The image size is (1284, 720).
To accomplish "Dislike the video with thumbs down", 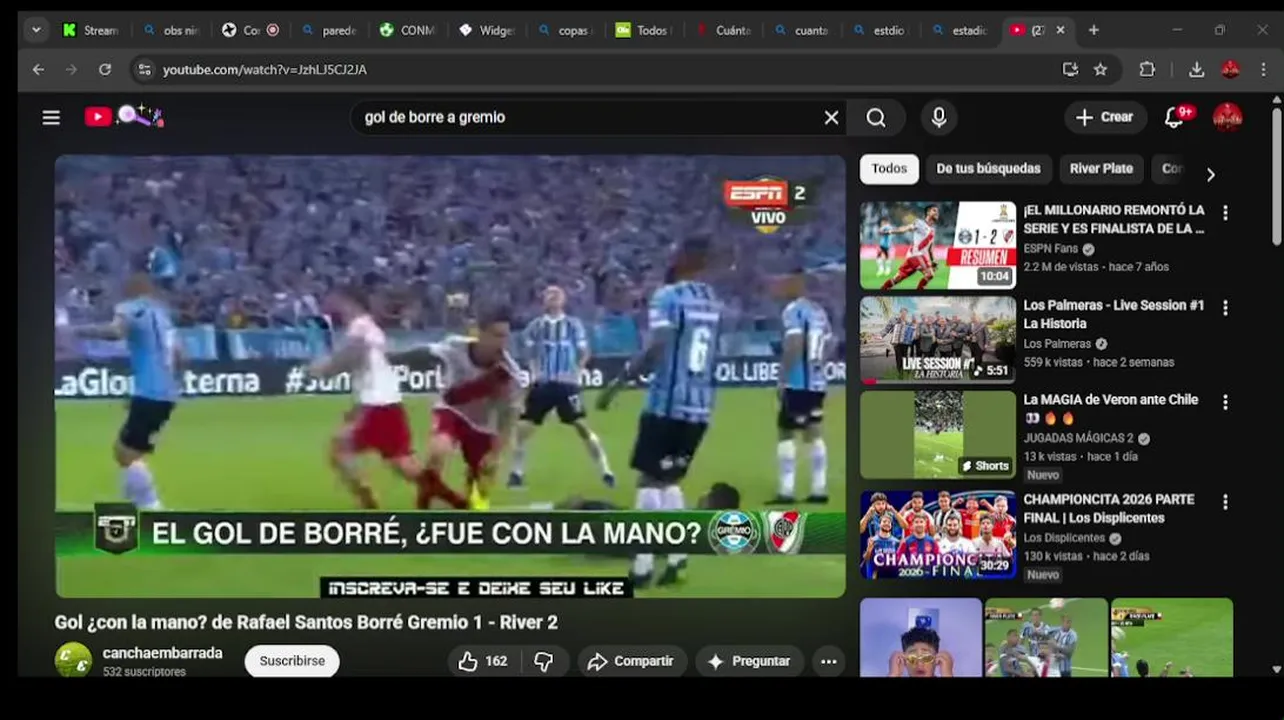I will point(544,661).
